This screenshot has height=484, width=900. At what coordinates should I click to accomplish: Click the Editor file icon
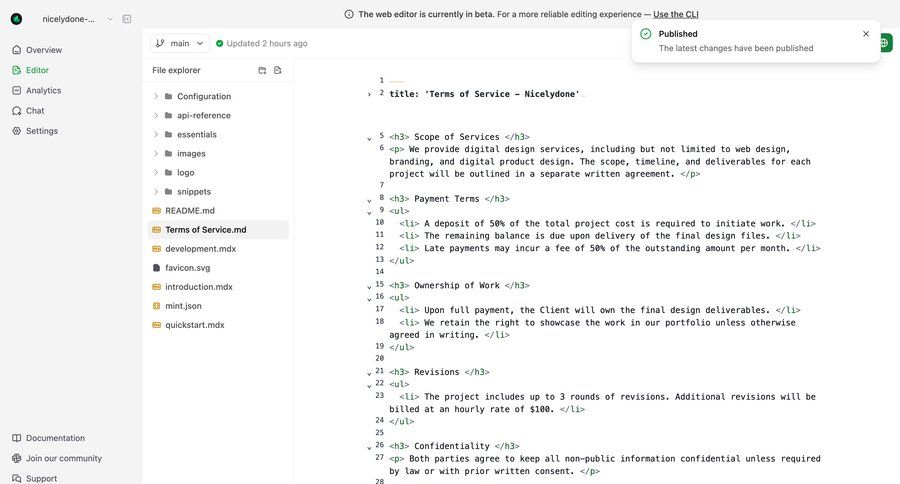[17, 70]
